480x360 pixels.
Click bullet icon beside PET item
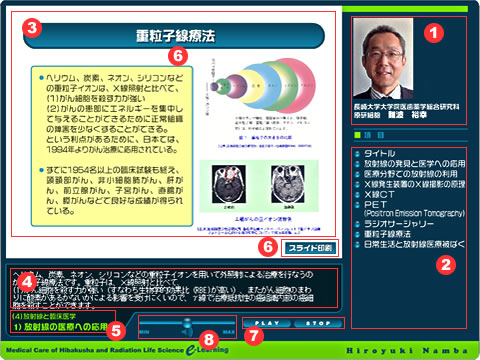(358, 205)
